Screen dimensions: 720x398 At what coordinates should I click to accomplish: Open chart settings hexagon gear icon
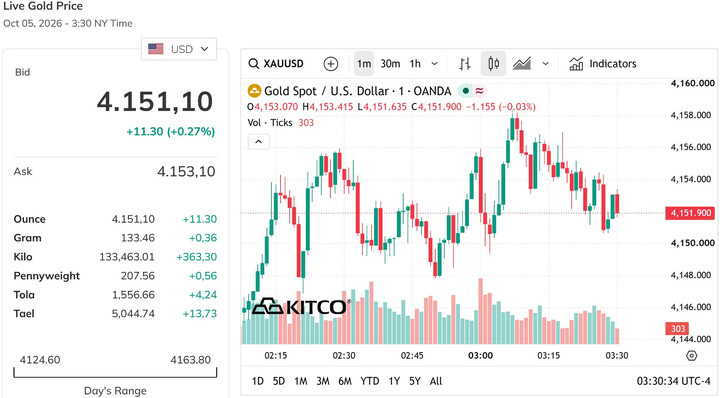point(692,355)
